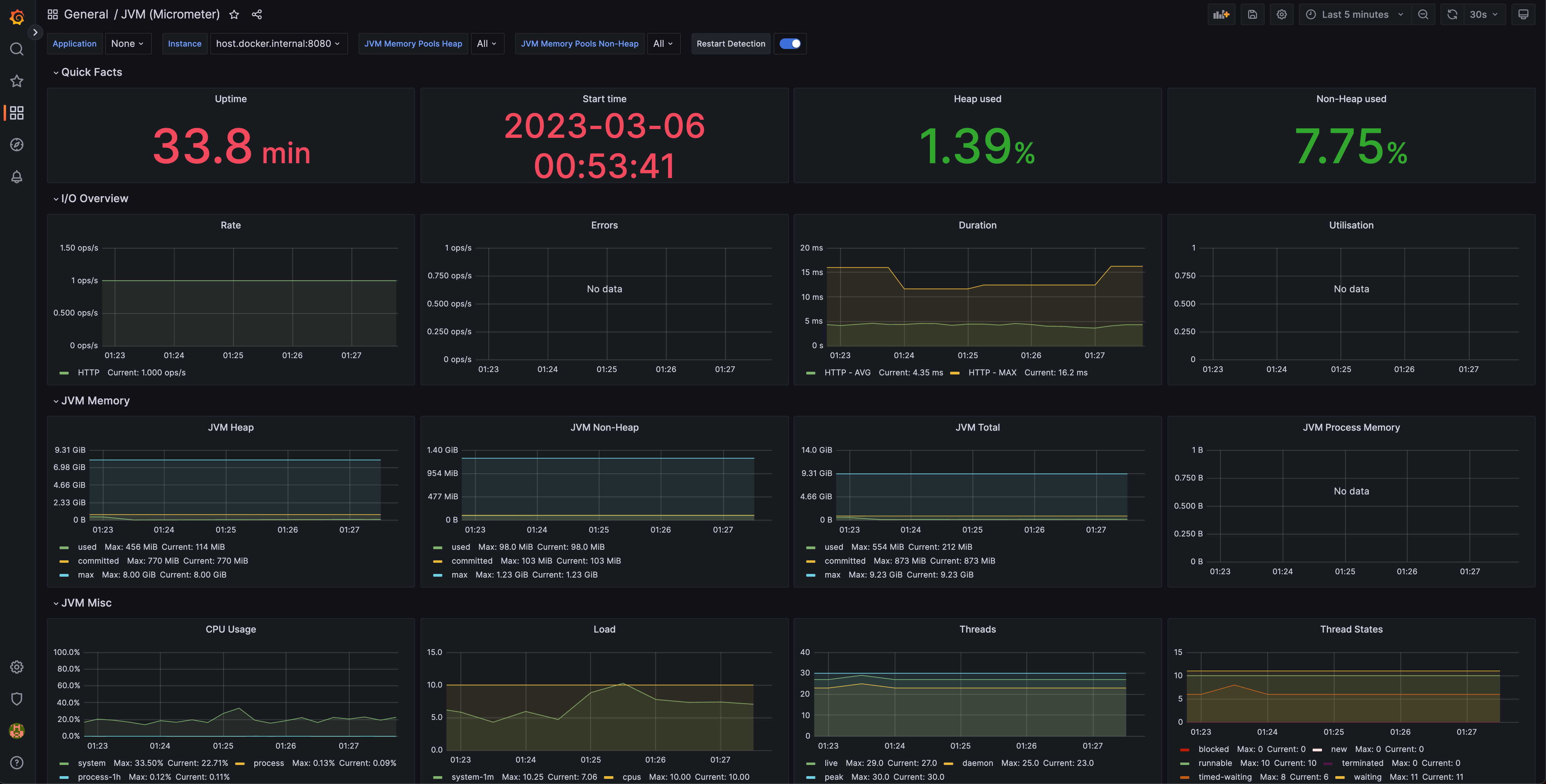Toggle committed series in JVM Heap legend
The height and width of the screenshot is (784, 1546).
coord(99,561)
